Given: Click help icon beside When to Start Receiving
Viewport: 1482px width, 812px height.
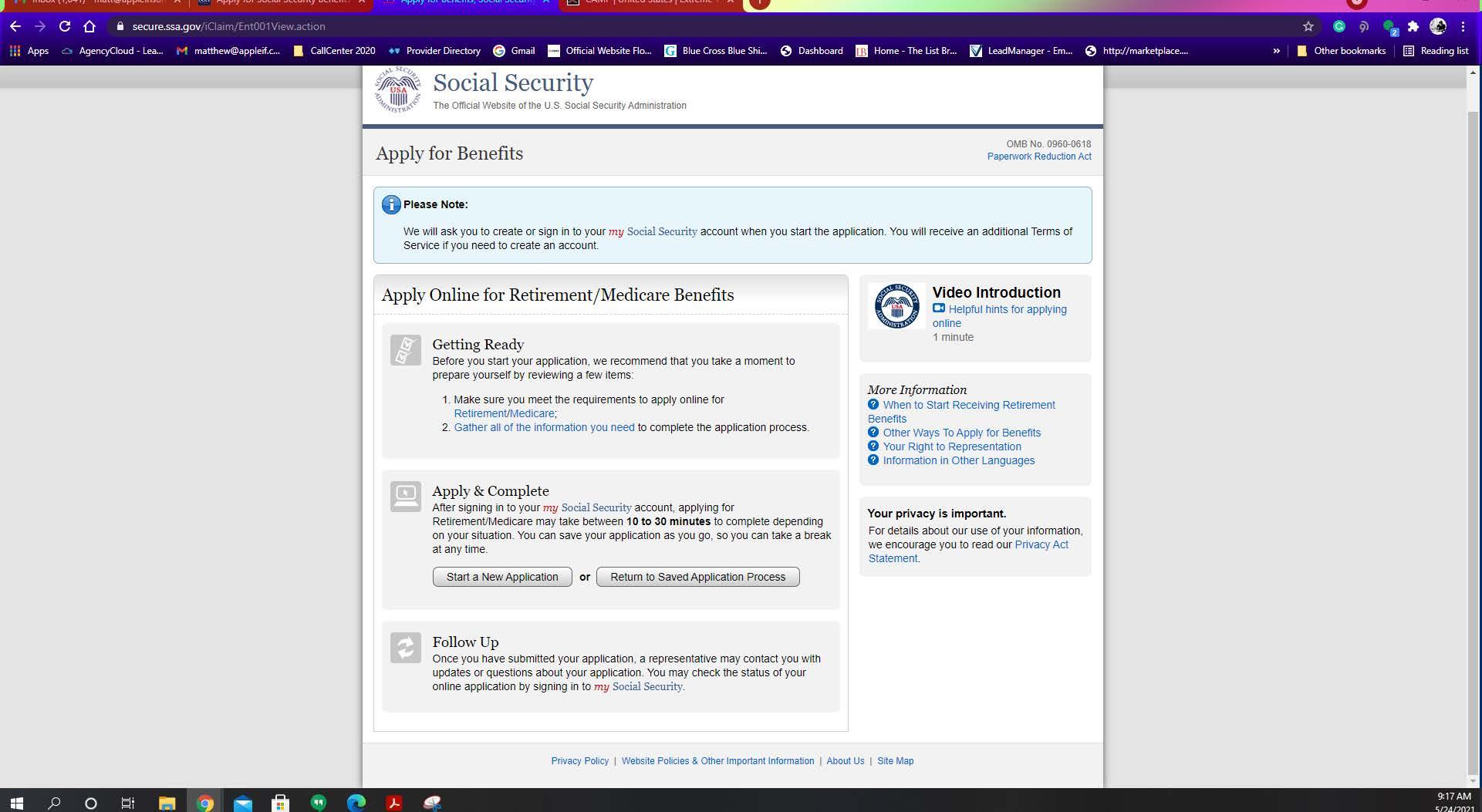Looking at the screenshot, I should pos(873,404).
